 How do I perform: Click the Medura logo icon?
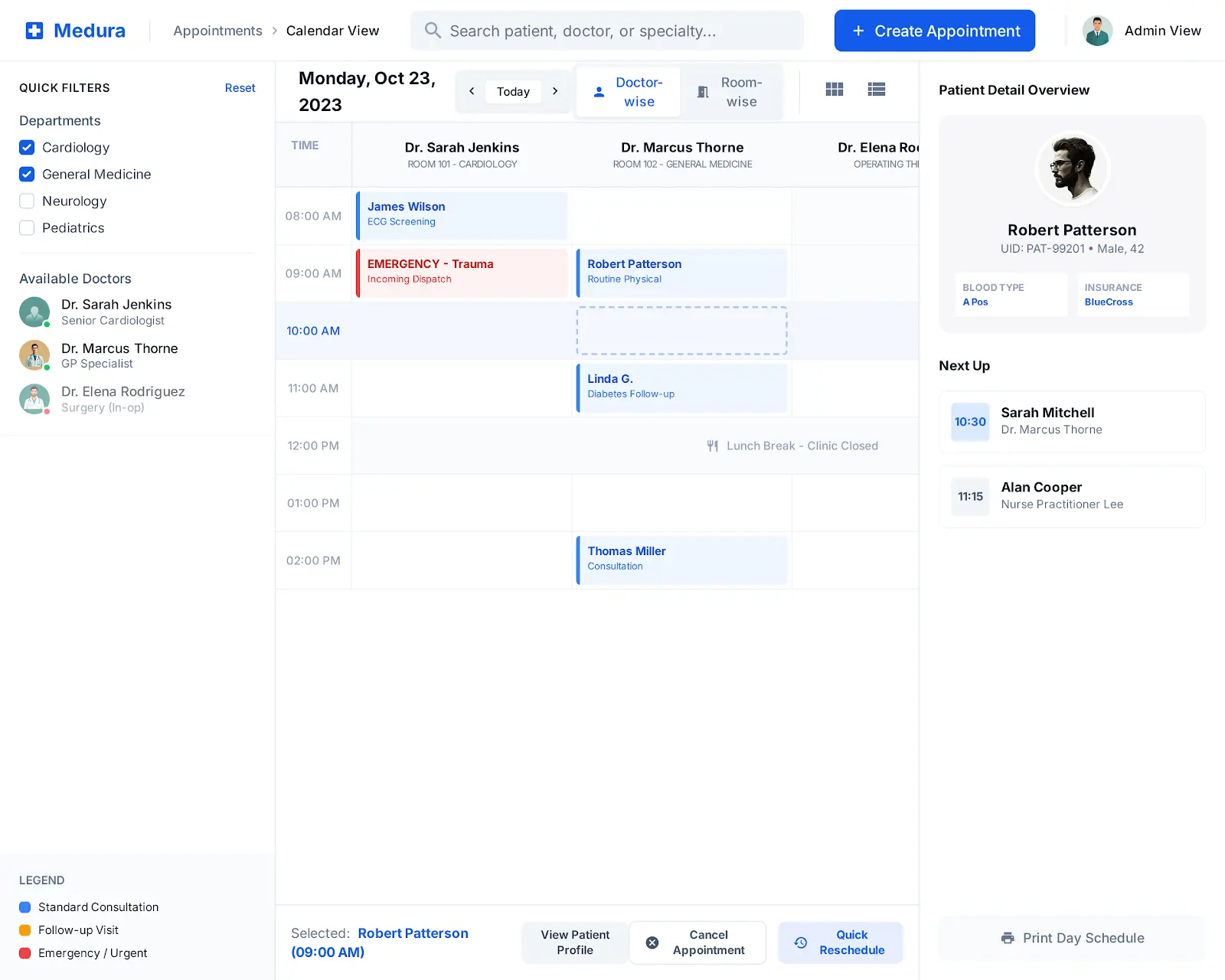tap(34, 31)
